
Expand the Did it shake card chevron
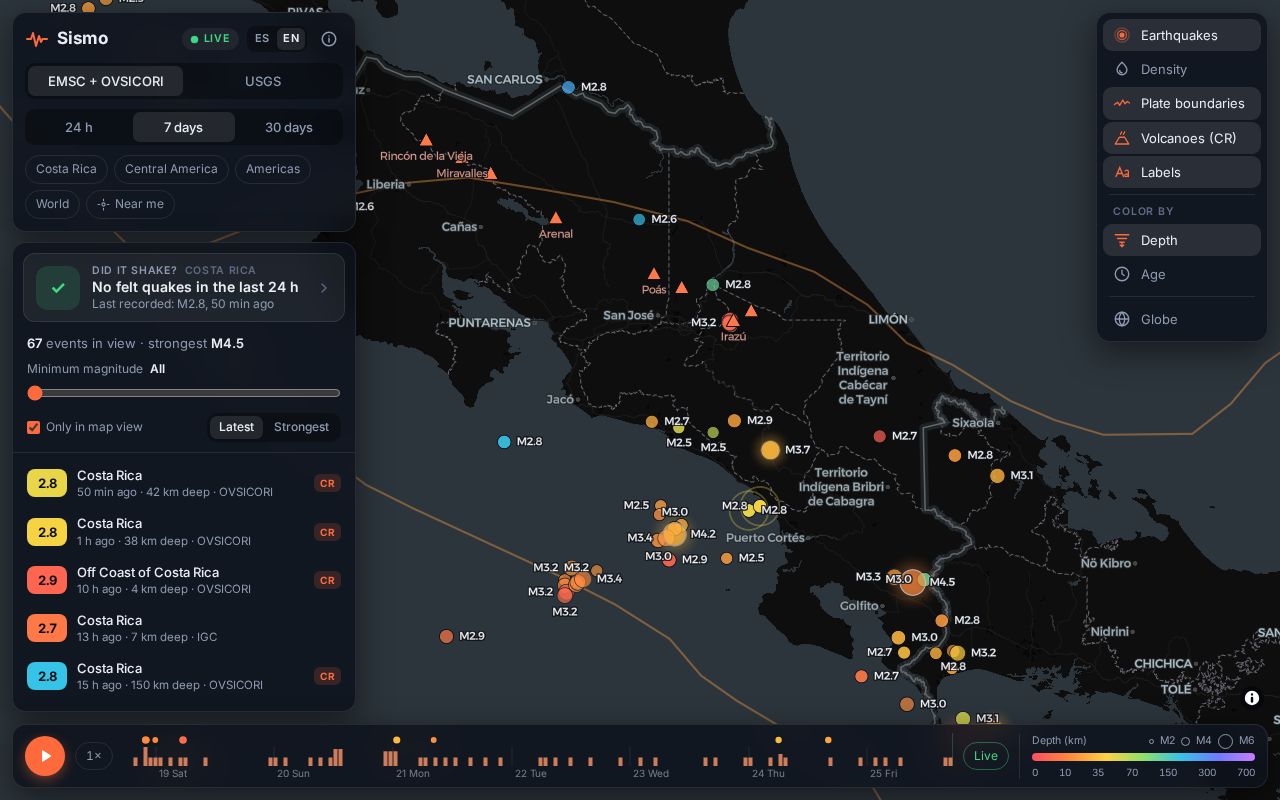(x=324, y=288)
